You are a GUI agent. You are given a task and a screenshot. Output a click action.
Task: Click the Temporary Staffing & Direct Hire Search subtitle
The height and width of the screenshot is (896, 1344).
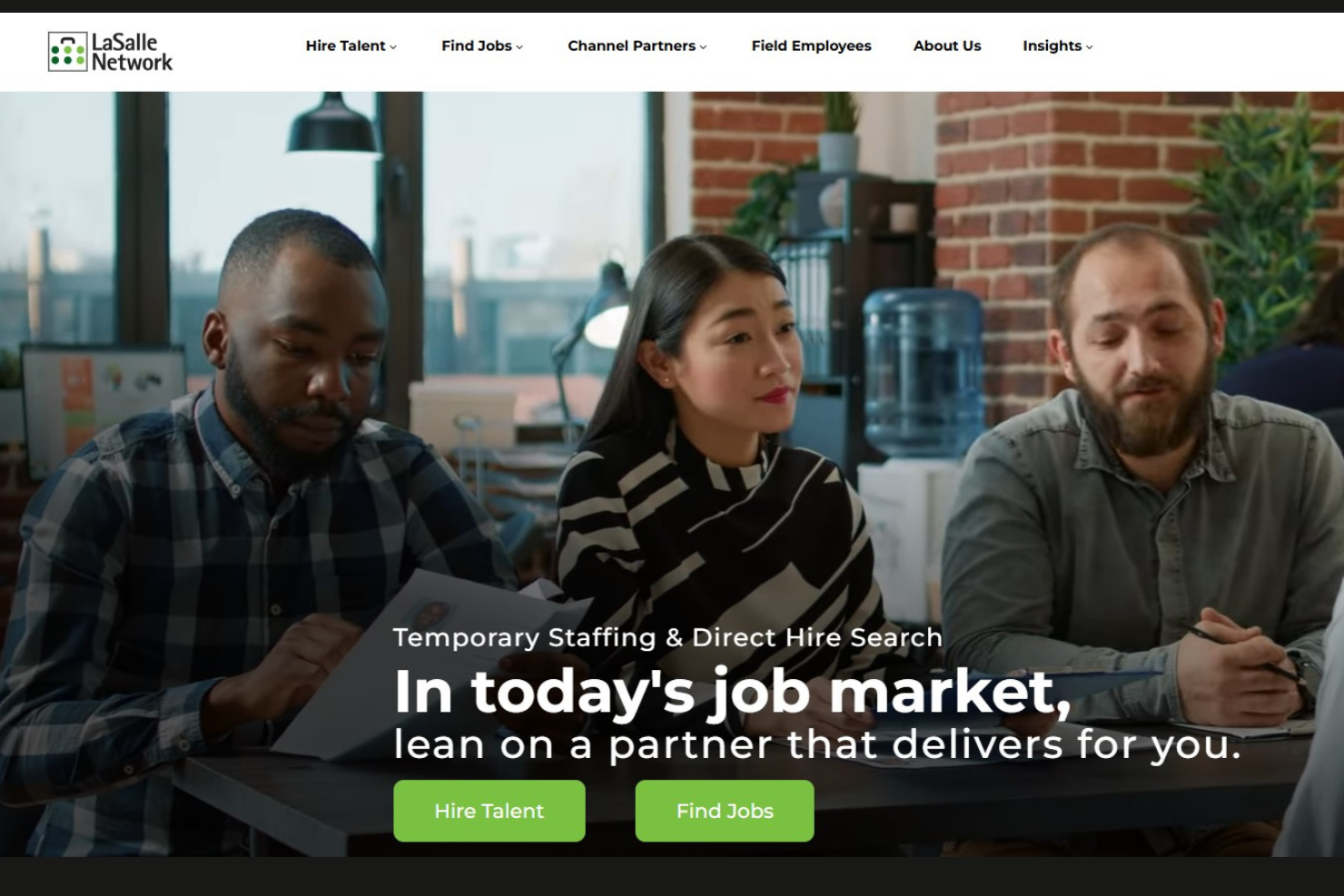pos(667,637)
